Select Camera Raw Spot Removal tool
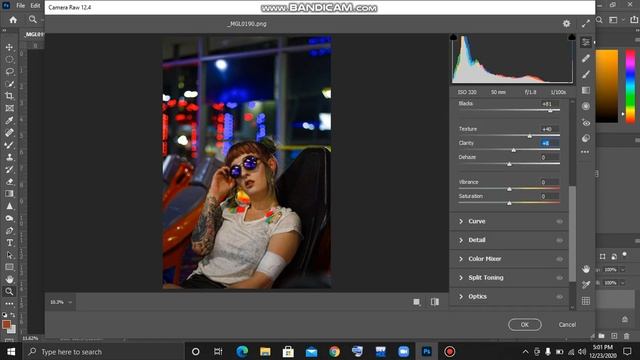Screen dimensions: 640x360 click(586, 58)
